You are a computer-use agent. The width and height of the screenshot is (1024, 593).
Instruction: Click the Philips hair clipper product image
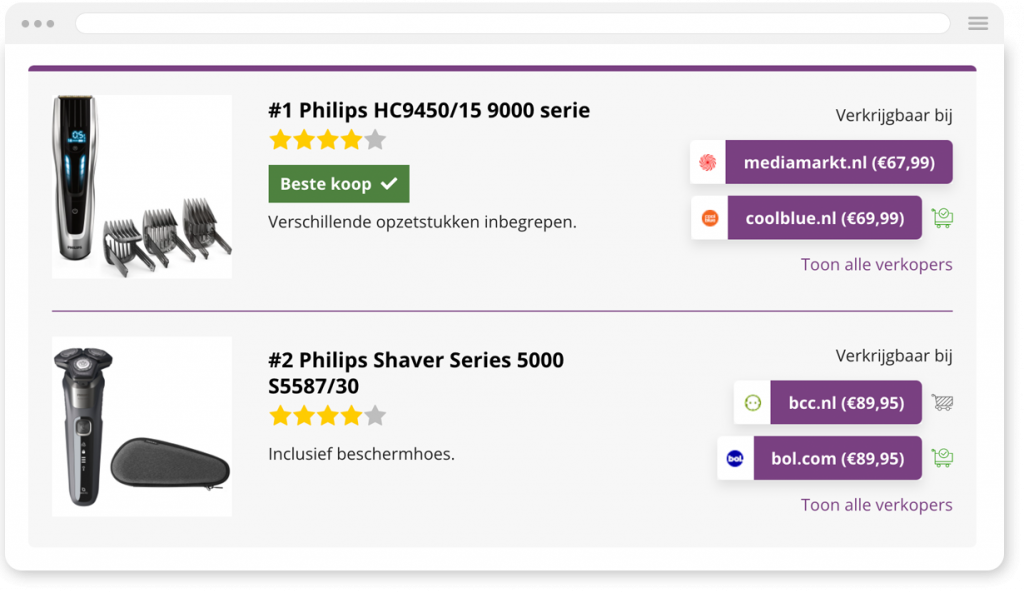[x=142, y=186]
